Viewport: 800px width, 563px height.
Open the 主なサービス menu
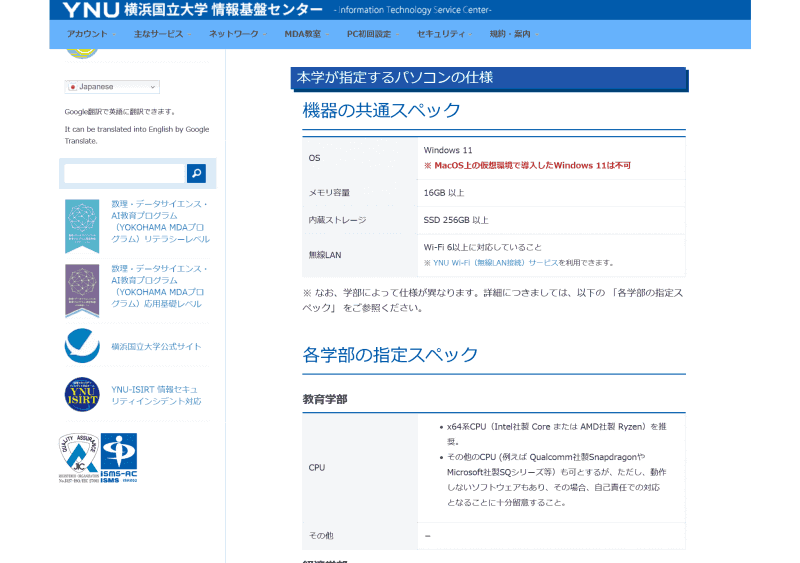pos(162,34)
